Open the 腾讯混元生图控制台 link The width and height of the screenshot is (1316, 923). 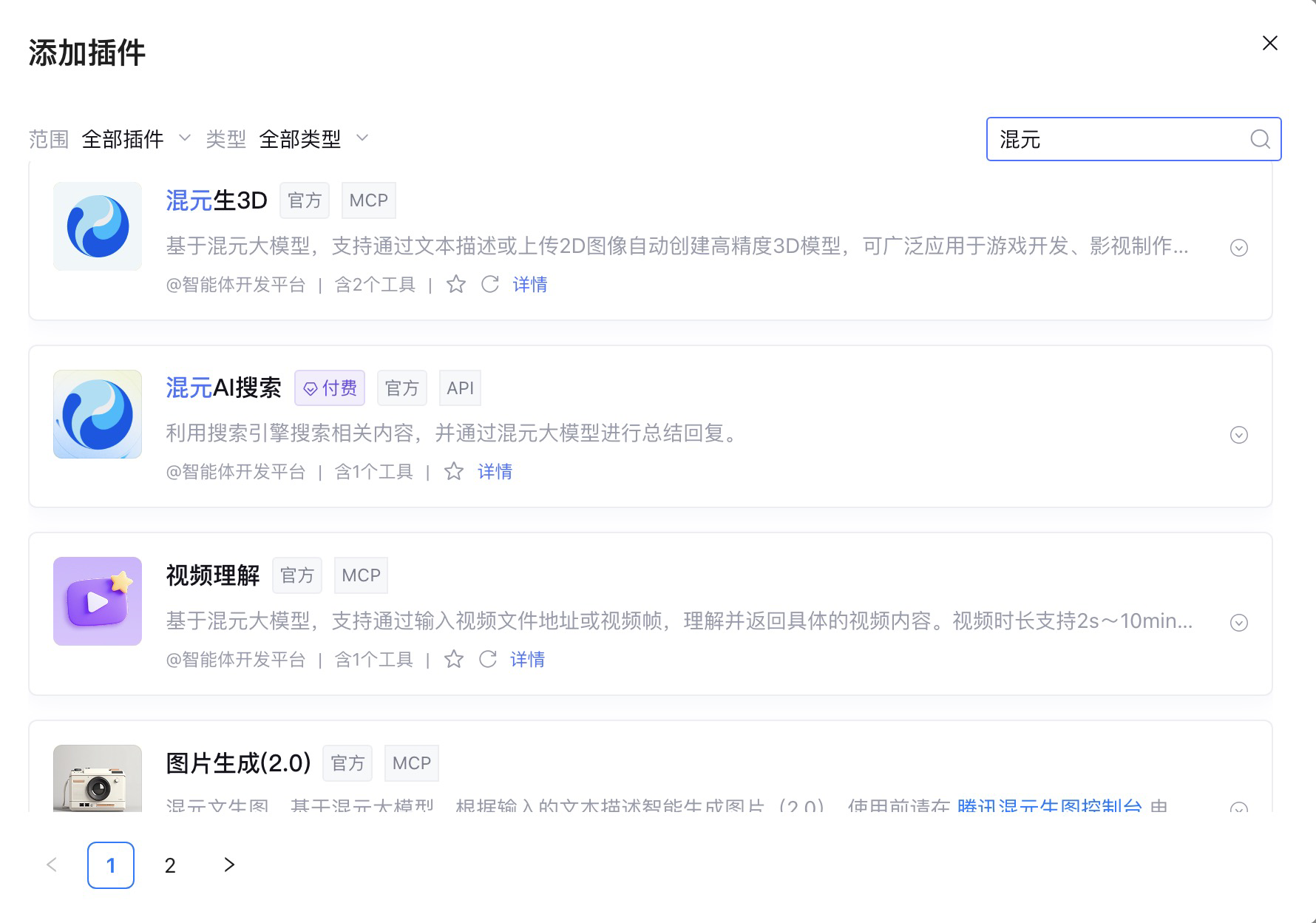coord(1050,805)
